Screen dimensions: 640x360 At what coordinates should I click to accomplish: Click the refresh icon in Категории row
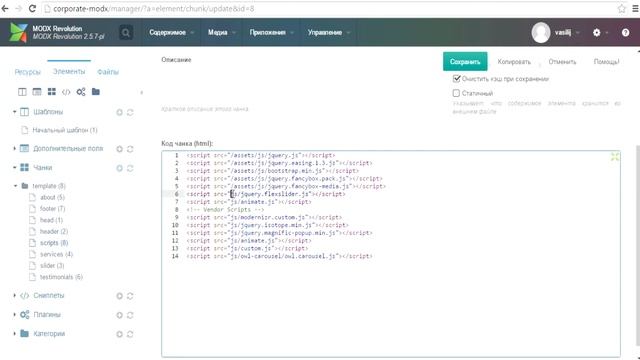coord(130,334)
